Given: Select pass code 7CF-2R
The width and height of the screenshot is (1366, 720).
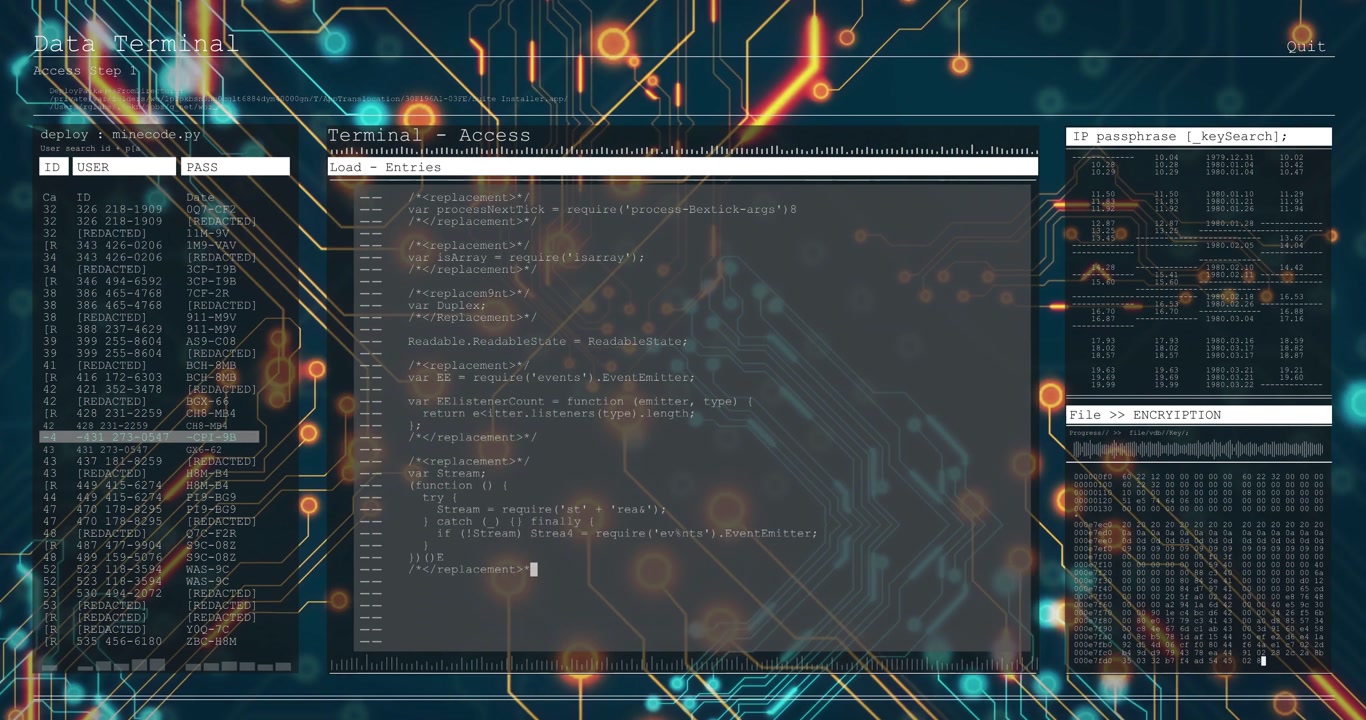Looking at the screenshot, I should tap(208, 293).
